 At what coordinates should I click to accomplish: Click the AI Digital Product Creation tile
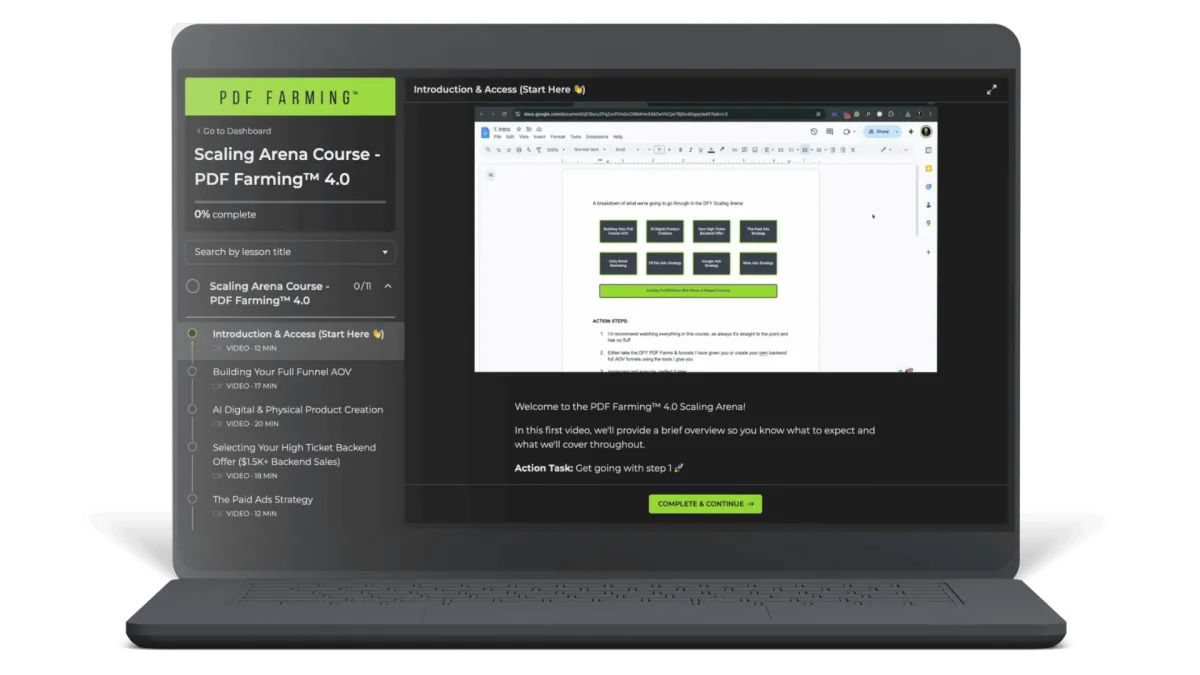pyautogui.click(x=665, y=231)
